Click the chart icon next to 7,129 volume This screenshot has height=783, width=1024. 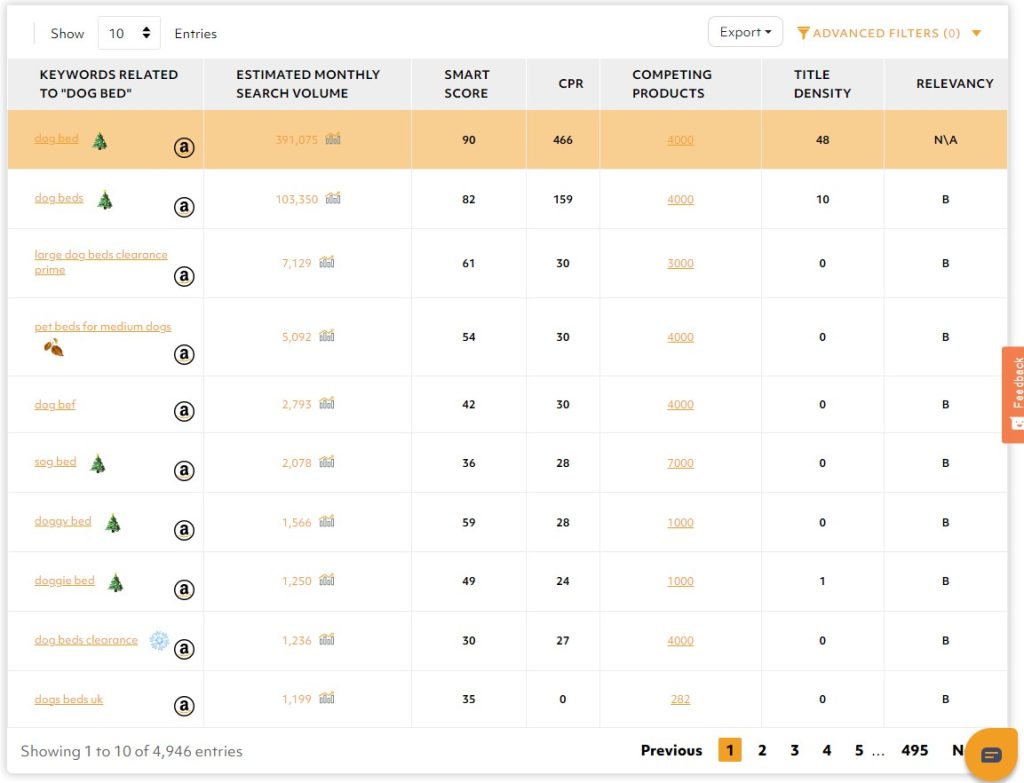click(327, 263)
